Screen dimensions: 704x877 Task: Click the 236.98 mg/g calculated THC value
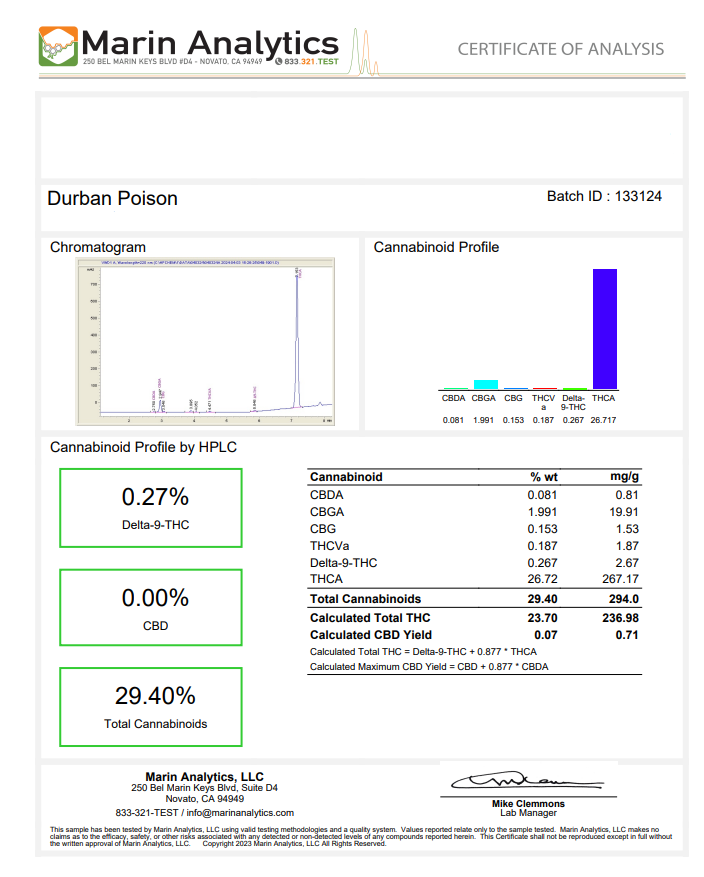tap(620, 618)
